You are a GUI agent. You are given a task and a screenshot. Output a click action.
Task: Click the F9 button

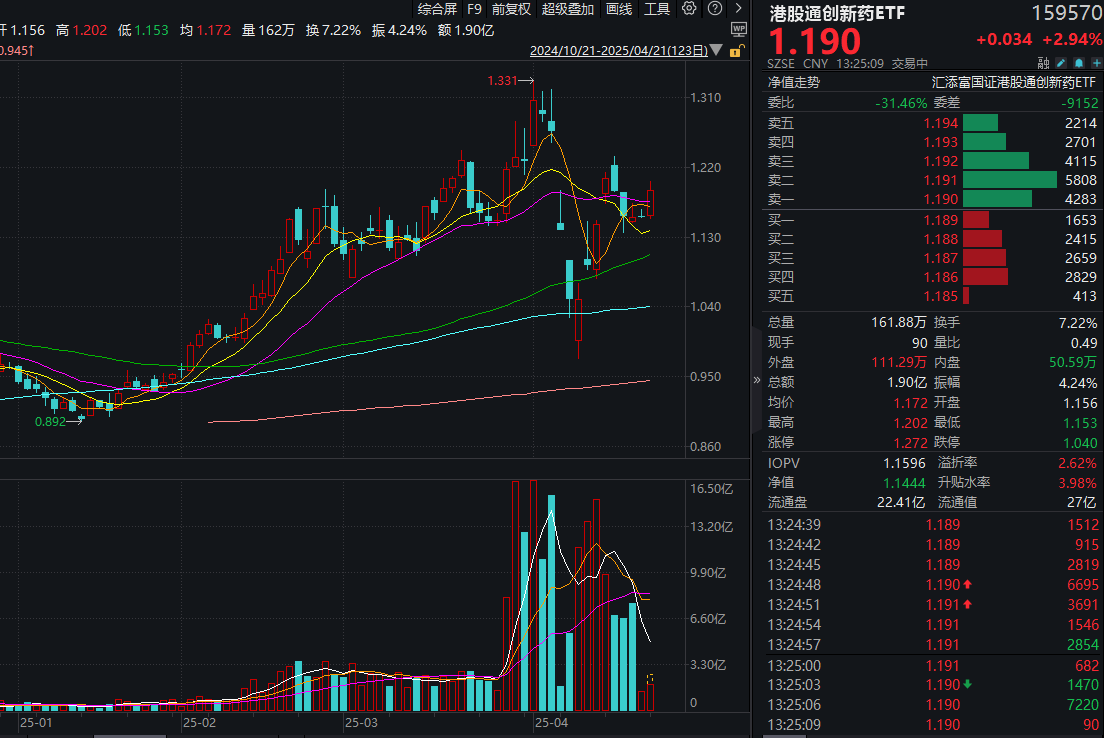pyautogui.click(x=474, y=9)
